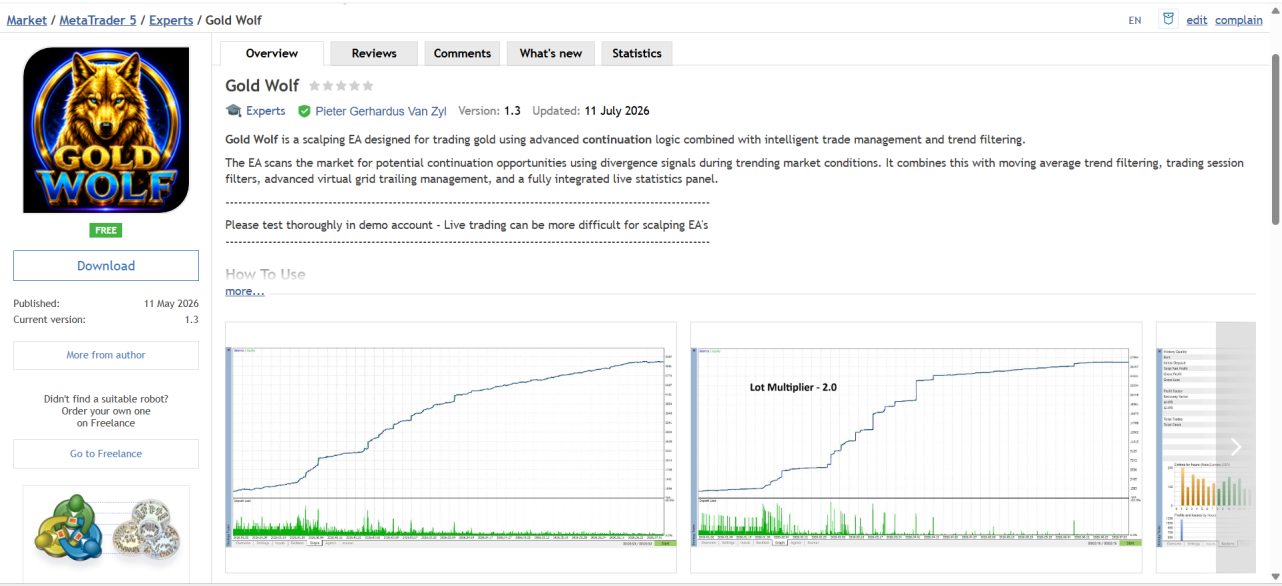Click the FREE price badge
The image size is (1282, 586).
[105, 231]
